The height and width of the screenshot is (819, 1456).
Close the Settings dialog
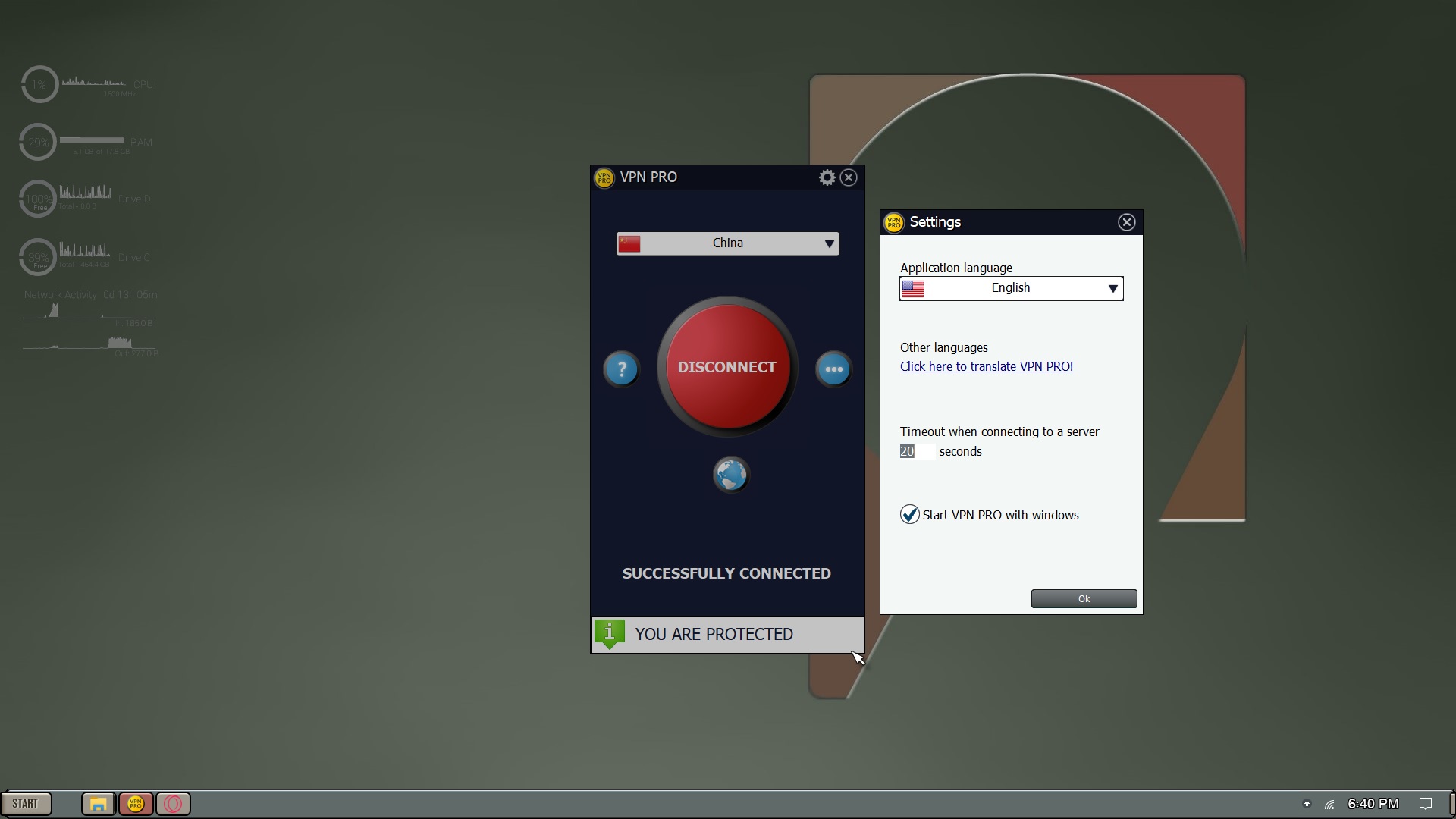pyautogui.click(x=1126, y=222)
